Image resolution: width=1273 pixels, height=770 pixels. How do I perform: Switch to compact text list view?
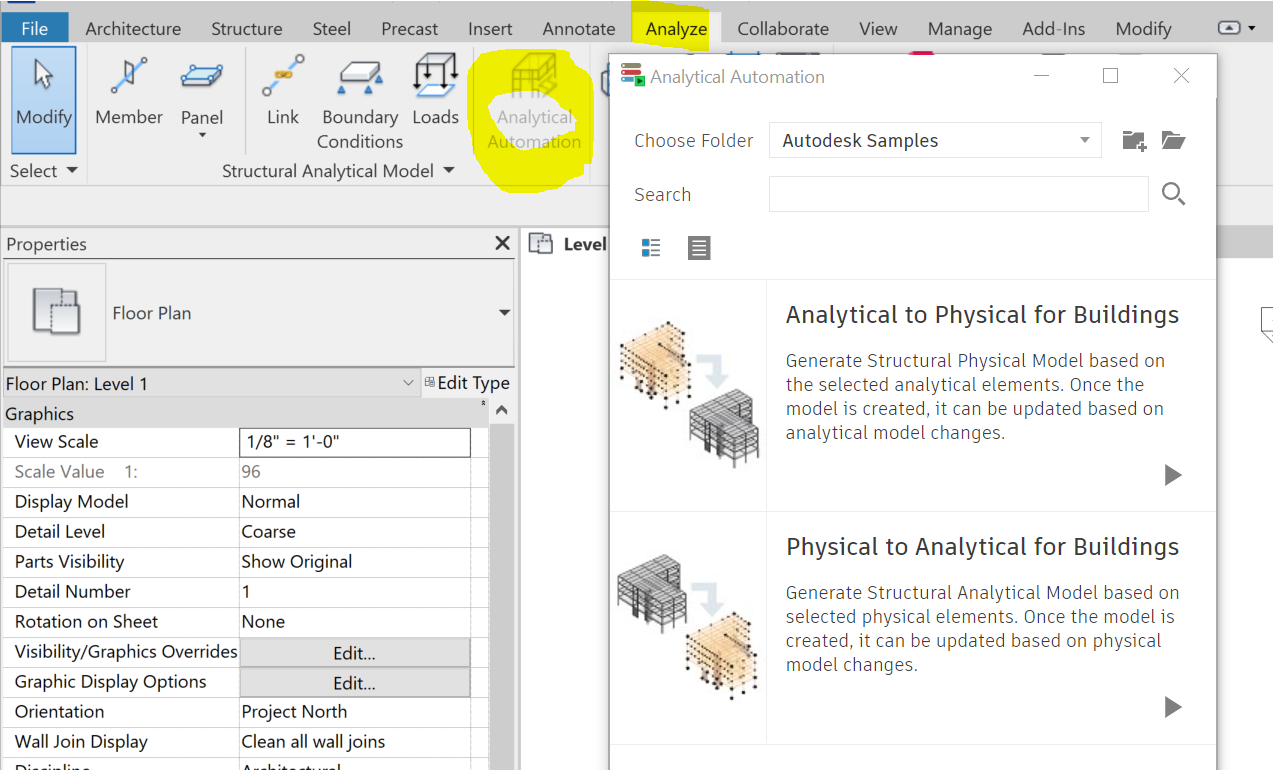click(699, 247)
